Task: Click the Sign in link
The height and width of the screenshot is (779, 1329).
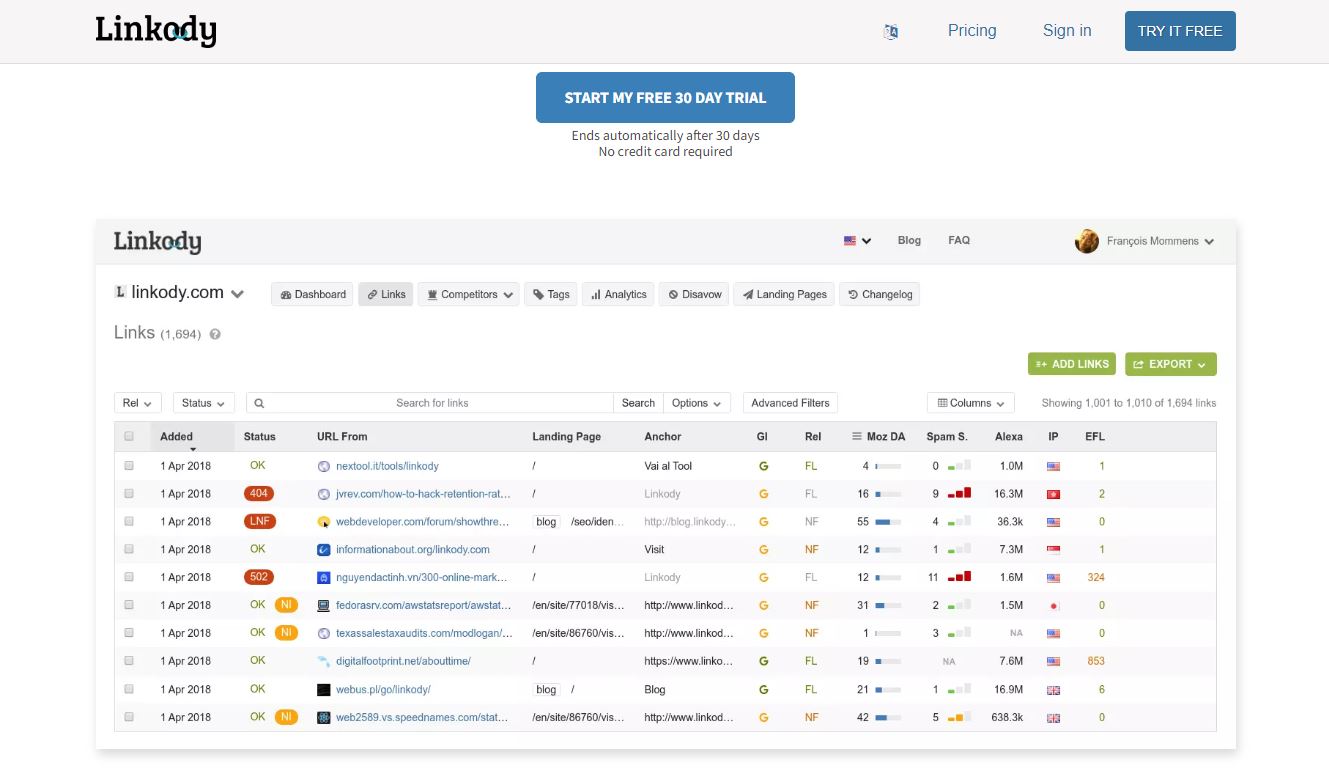Action: coord(1067,31)
